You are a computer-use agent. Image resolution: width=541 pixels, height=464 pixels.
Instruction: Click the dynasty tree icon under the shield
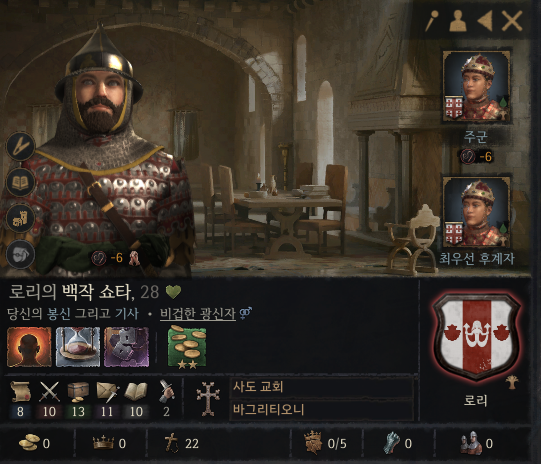(x=513, y=382)
